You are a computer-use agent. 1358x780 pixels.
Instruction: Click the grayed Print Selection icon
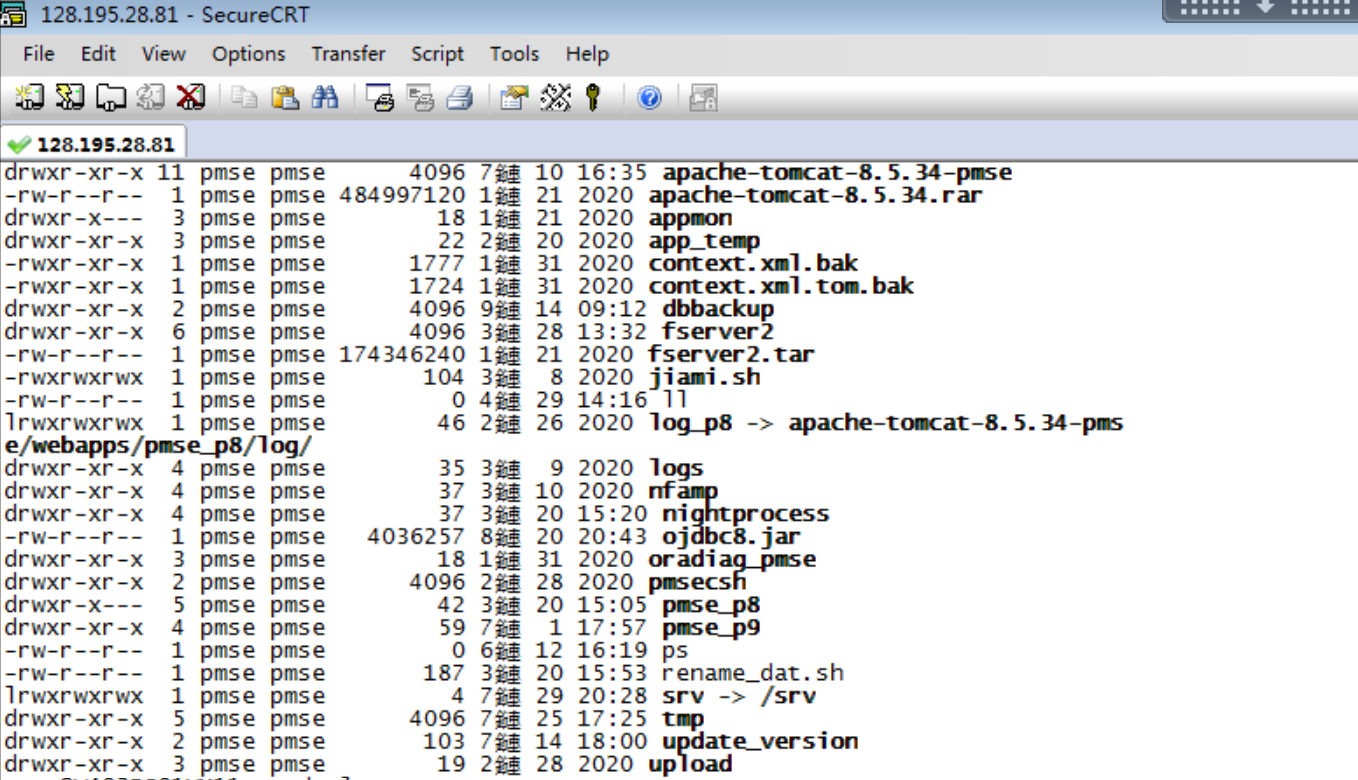(x=420, y=97)
